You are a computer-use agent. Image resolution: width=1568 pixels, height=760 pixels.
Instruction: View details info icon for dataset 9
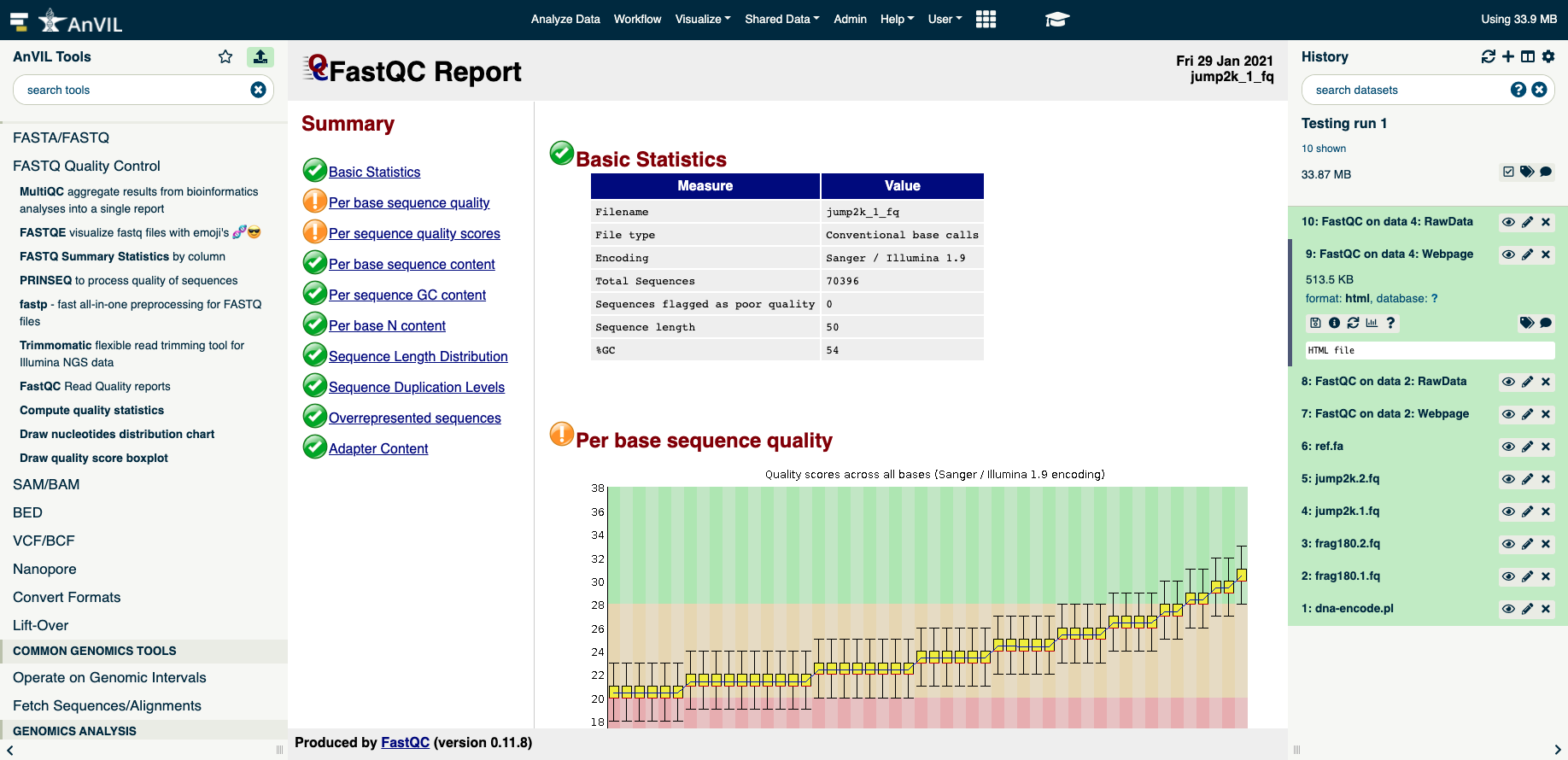coord(1334,323)
